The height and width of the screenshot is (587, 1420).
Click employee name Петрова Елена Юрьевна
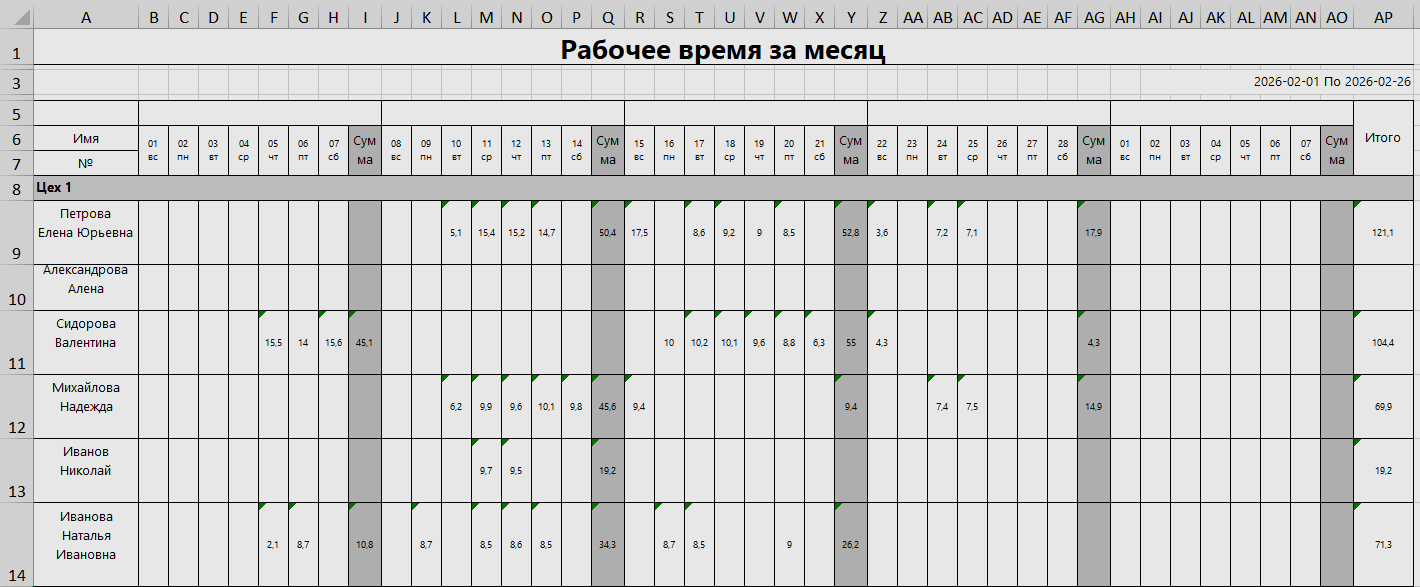coord(86,223)
